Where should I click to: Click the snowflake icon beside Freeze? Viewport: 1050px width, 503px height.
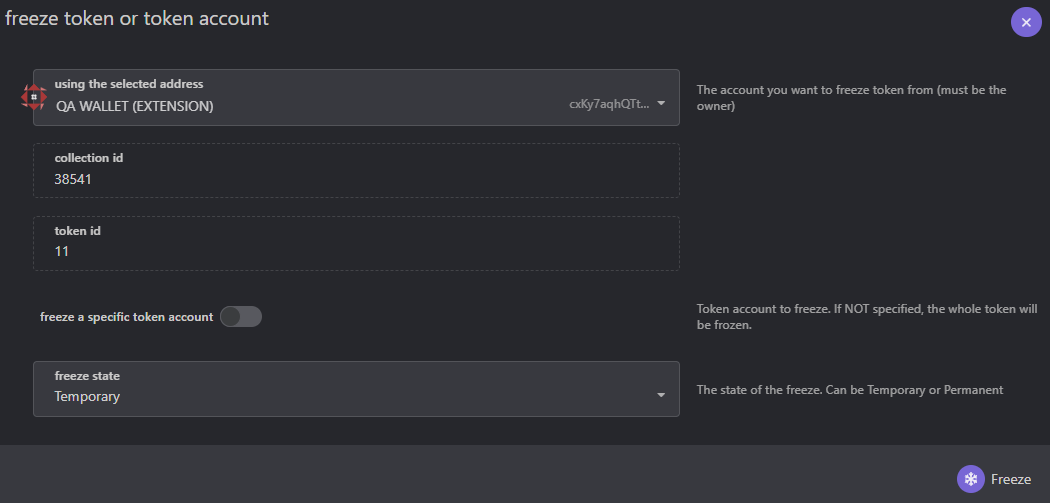pyautogui.click(x=970, y=479)
